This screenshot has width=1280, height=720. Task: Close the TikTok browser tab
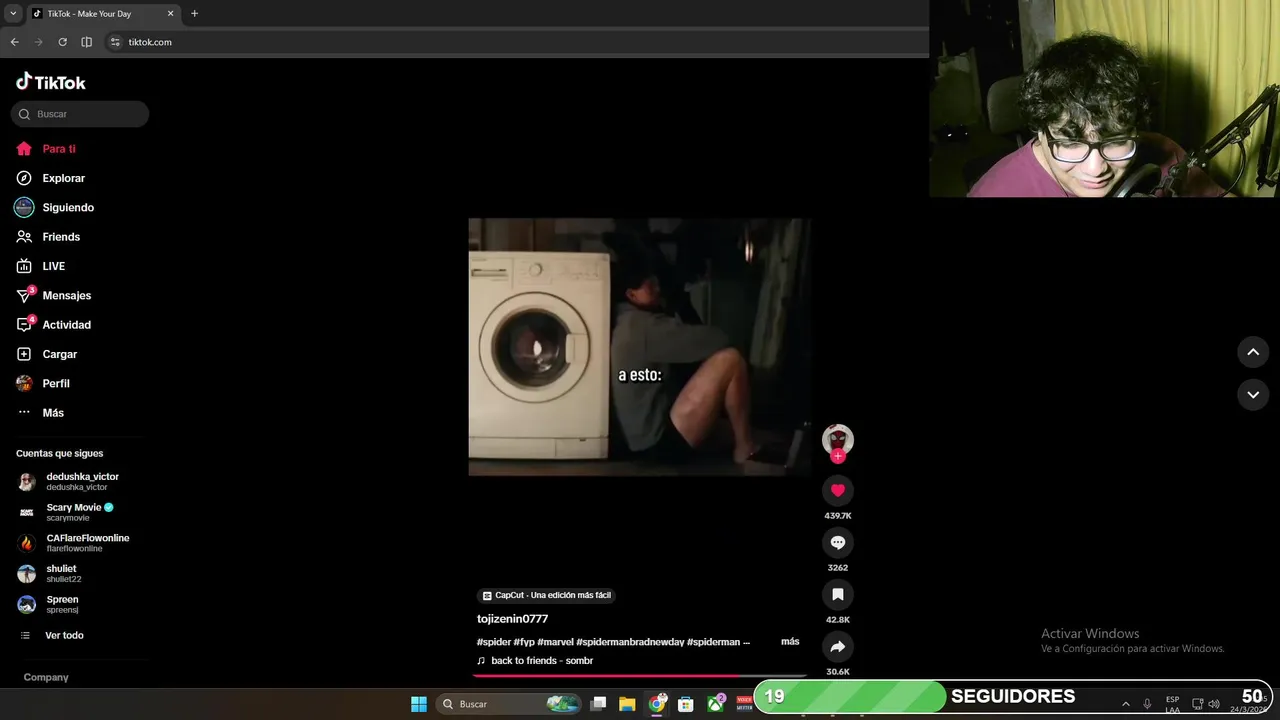(170, 14)
